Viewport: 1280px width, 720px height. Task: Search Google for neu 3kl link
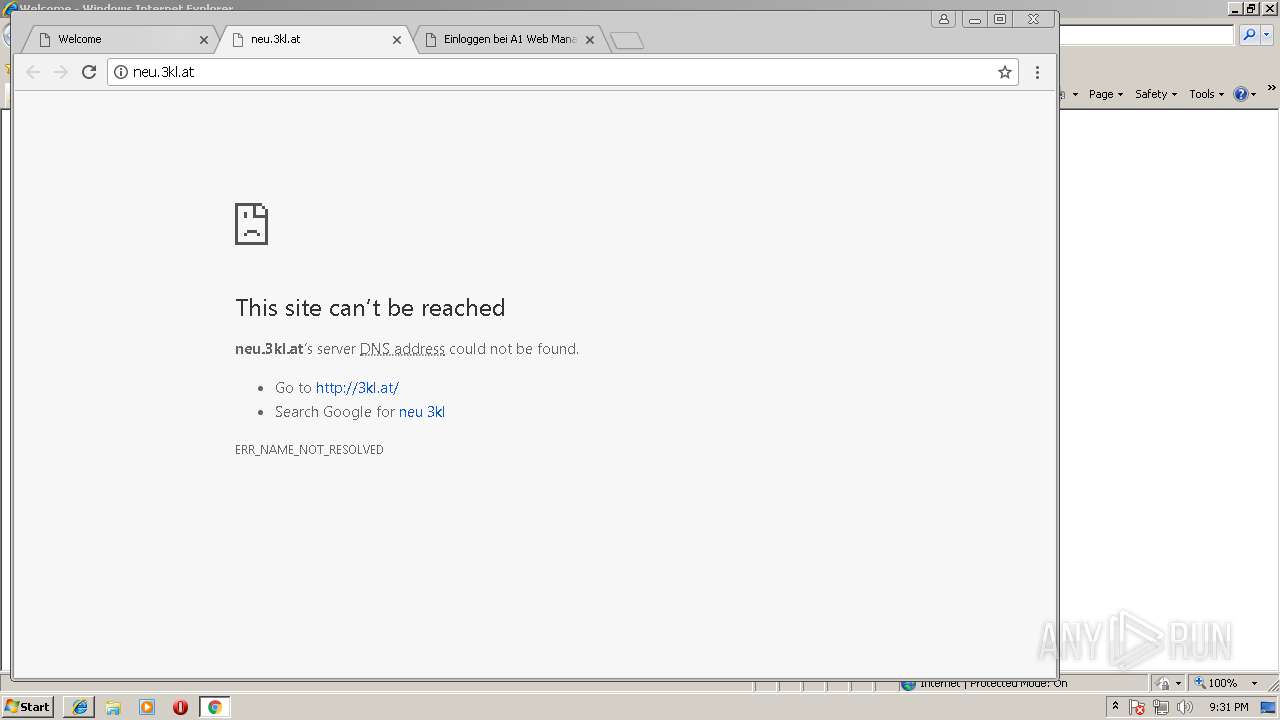[x=422, y=412]
